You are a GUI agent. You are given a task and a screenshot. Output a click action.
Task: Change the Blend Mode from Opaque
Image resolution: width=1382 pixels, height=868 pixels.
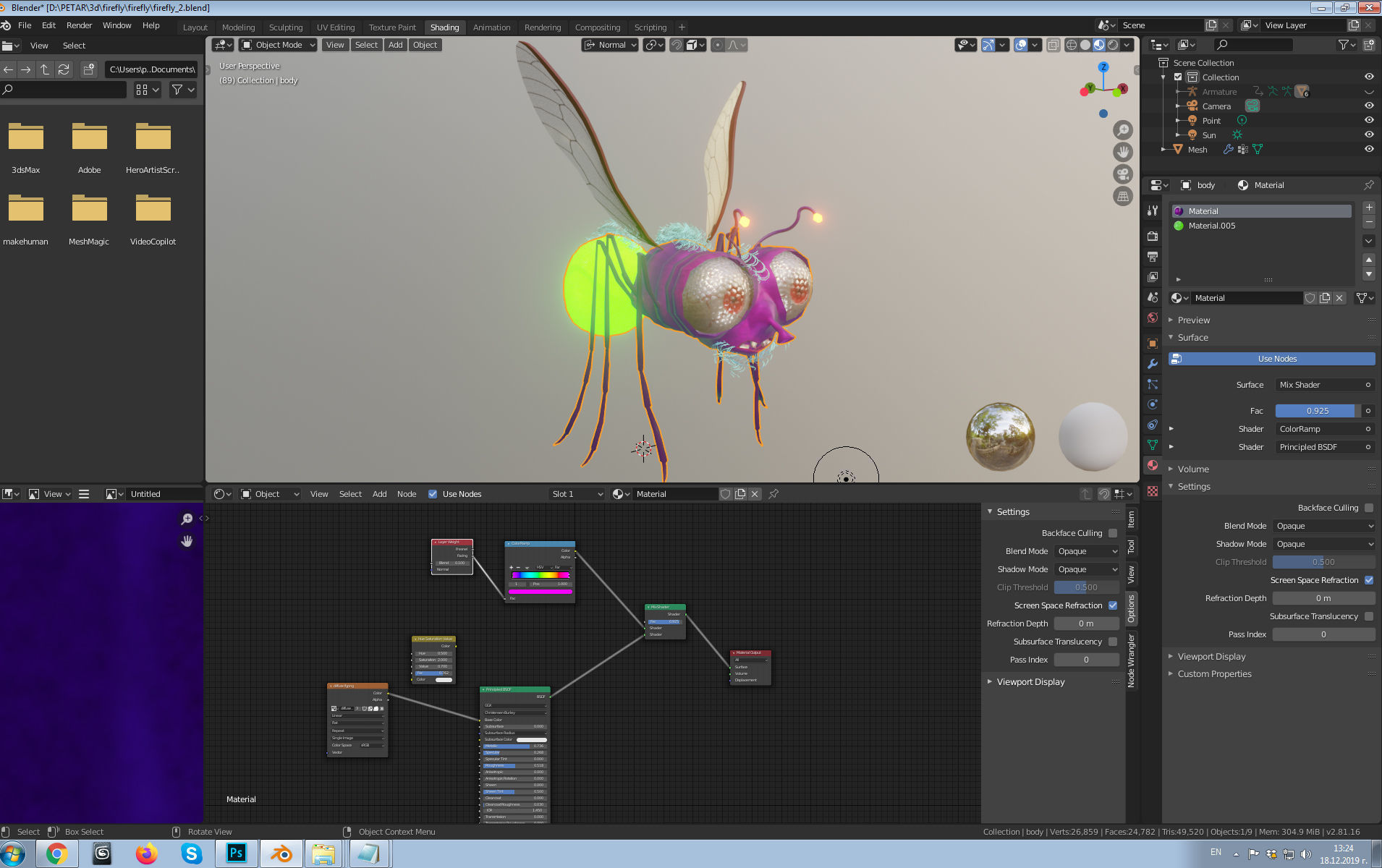point(1324,526)
